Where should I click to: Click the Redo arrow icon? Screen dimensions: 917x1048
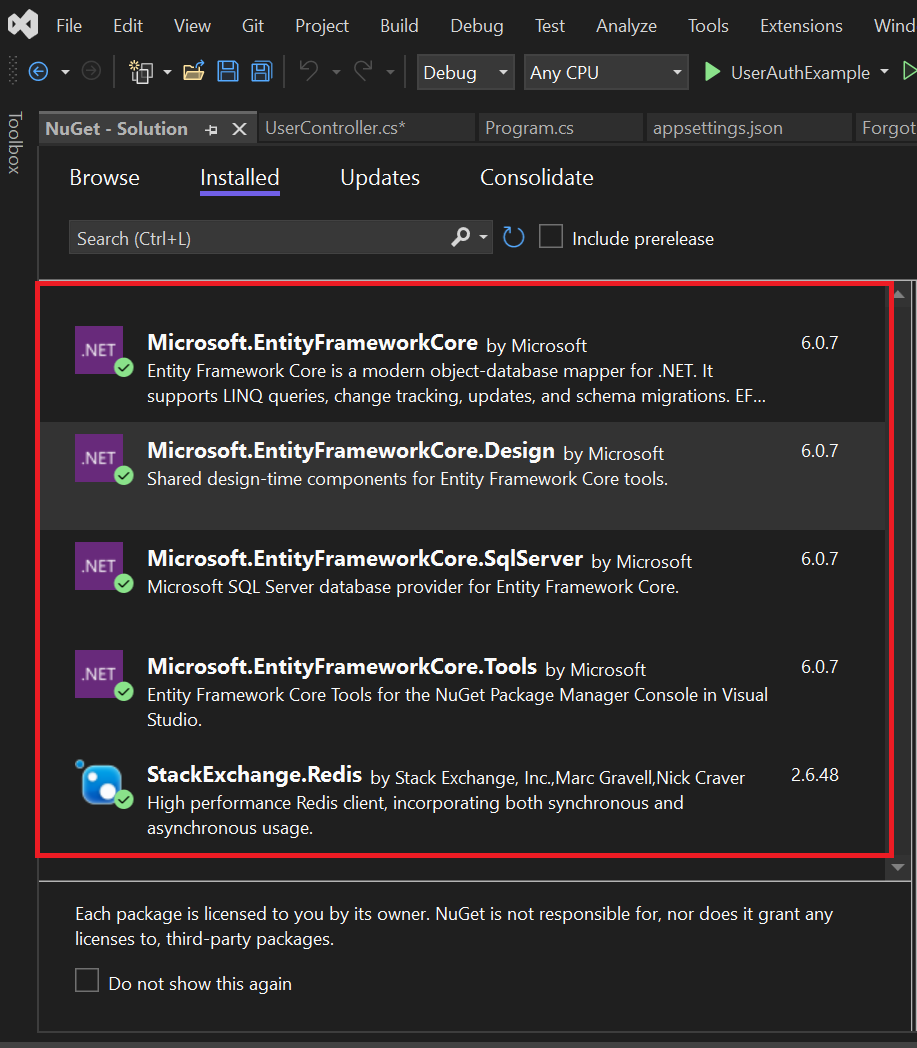tap(364, 71)
